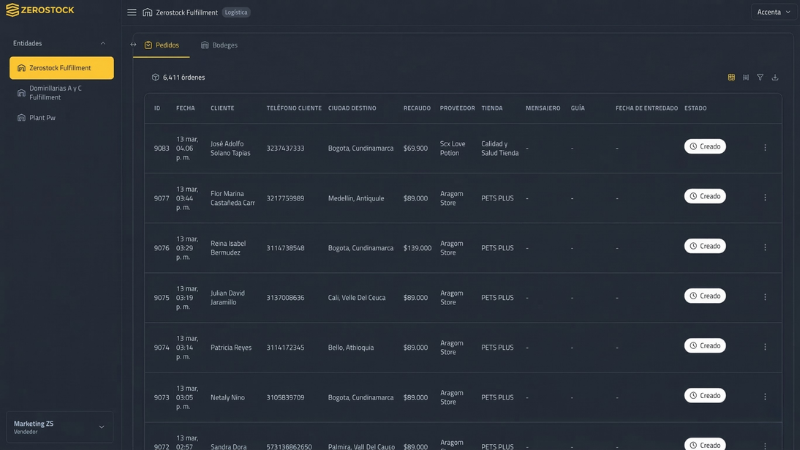
Task: Open the Accenta dropdown
Action: (773, 12)
